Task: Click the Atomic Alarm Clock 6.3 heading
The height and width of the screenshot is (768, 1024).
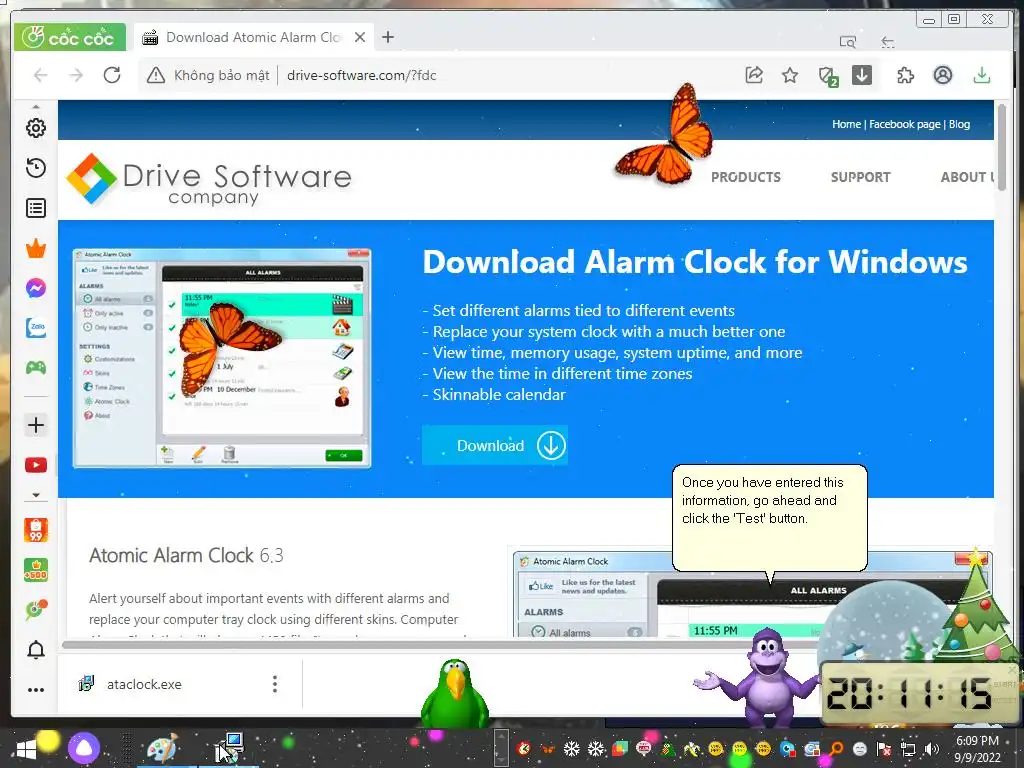Action: point(186,555)
